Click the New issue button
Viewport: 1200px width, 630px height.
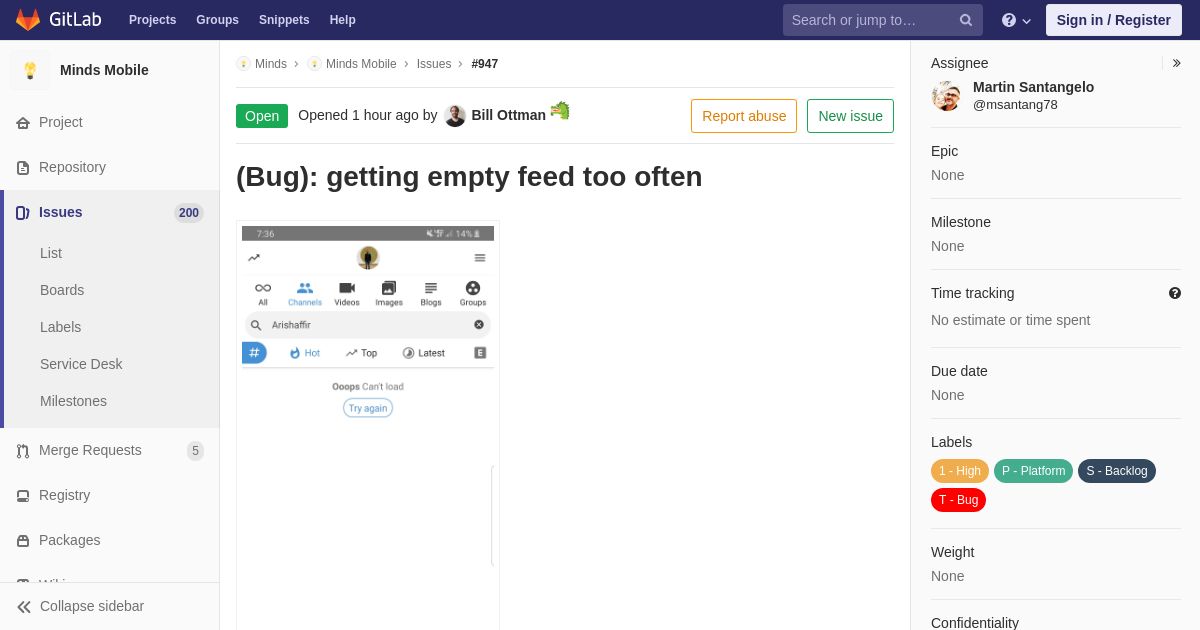click(x=850, y=116)
